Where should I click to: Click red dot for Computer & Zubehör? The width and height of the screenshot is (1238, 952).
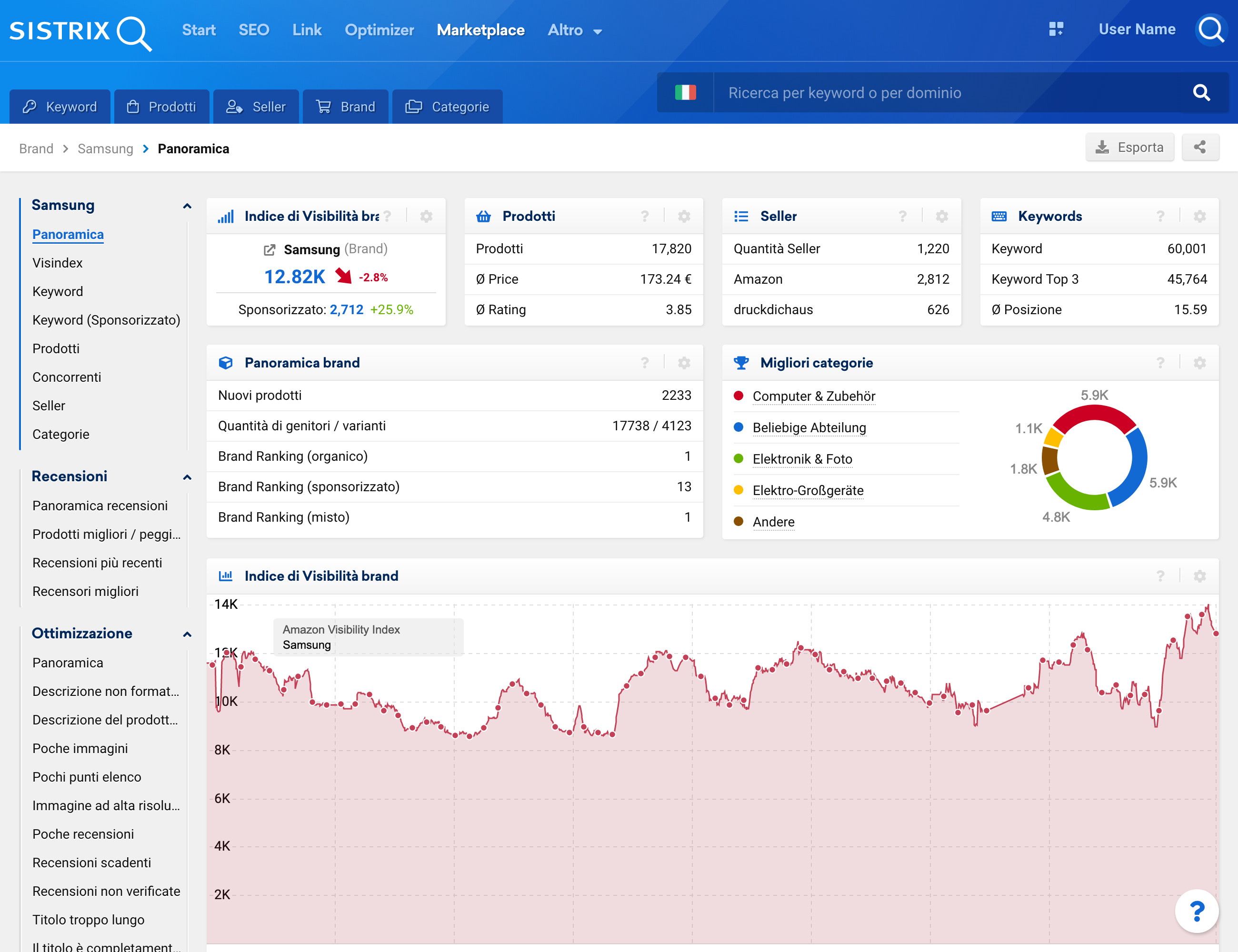tap(738, 396)
